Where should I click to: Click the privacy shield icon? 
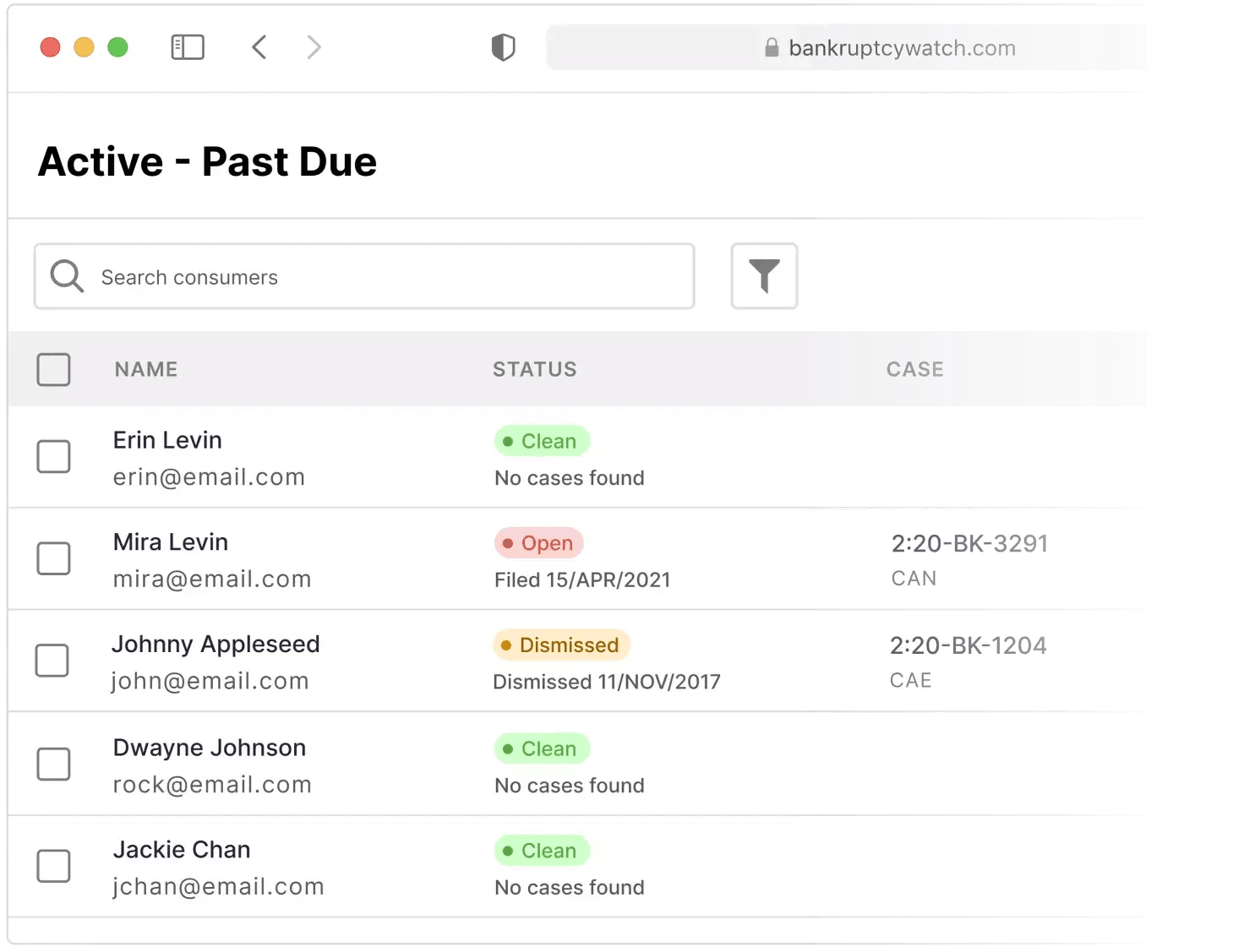[503, 47]
